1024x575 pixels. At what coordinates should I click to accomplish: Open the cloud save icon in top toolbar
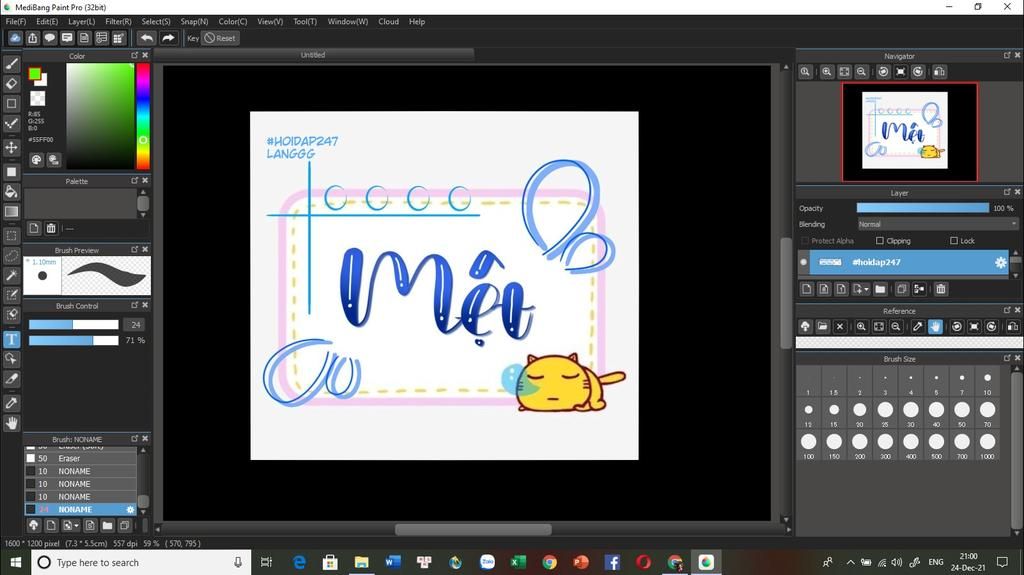(14, 38)
